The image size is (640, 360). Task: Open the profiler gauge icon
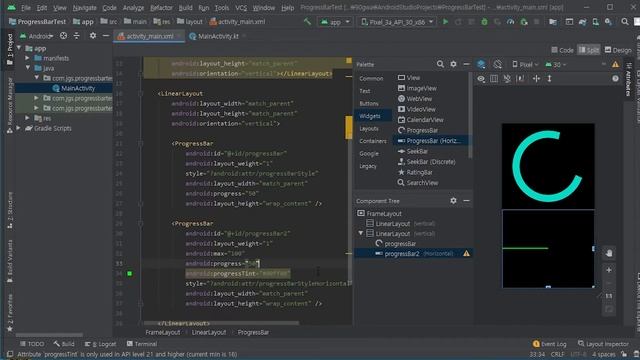click(510, 22)
